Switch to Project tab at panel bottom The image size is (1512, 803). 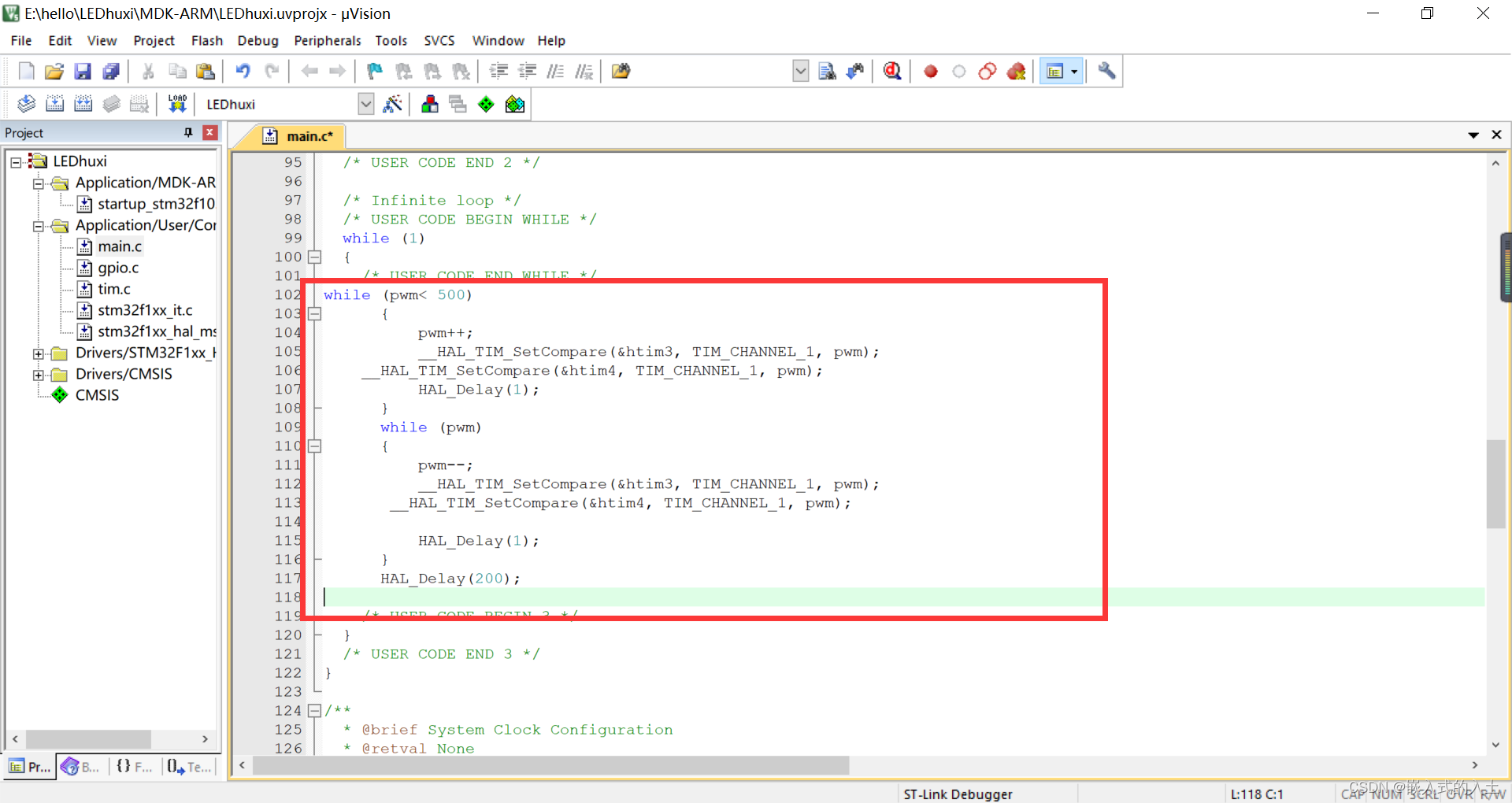30,766
